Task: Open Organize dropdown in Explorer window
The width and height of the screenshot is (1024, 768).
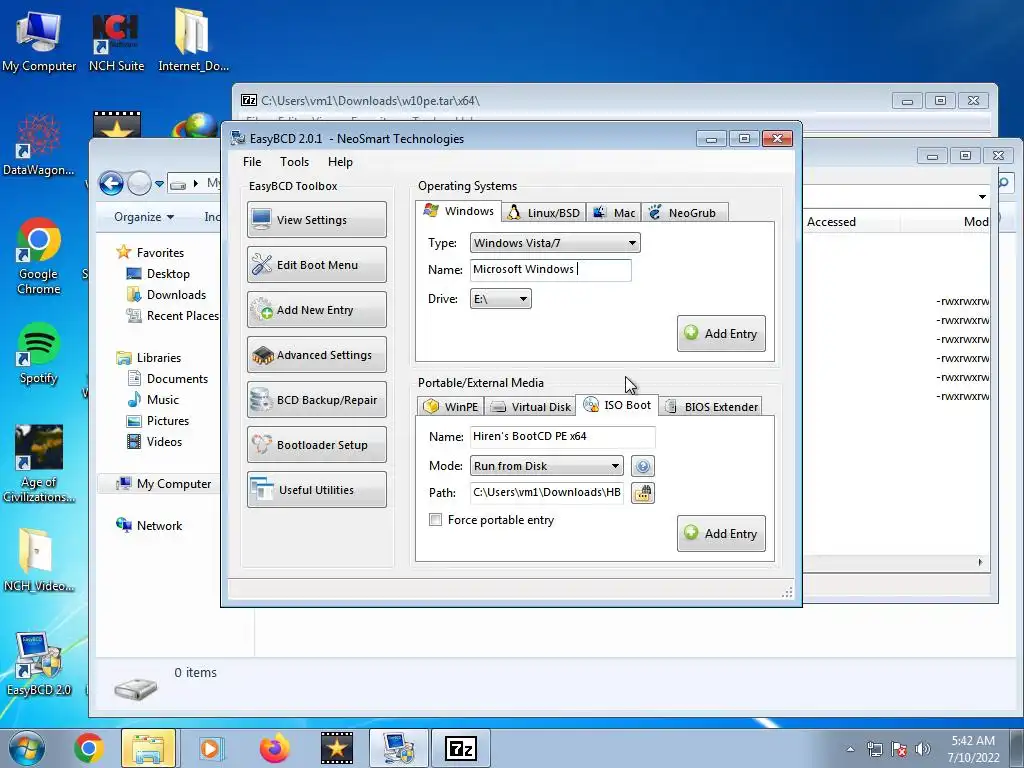Action: [x=144, y=217]
